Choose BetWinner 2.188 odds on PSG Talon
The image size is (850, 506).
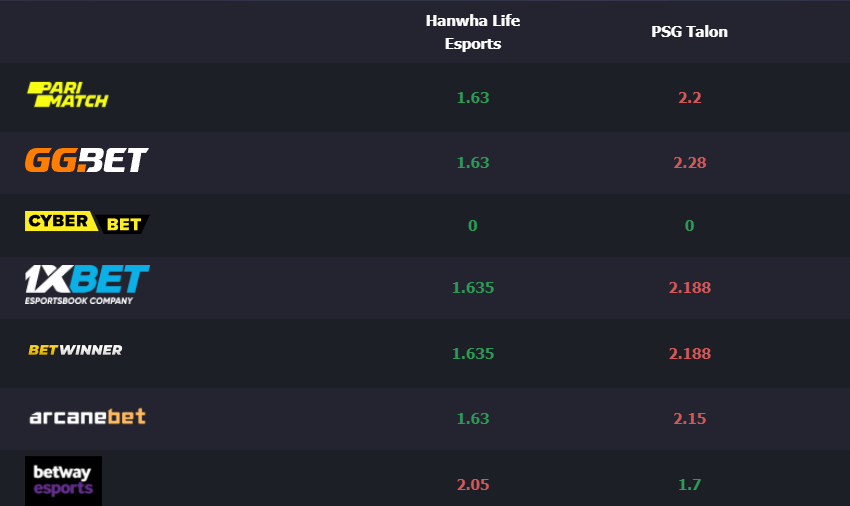click(x=690, y=354)
